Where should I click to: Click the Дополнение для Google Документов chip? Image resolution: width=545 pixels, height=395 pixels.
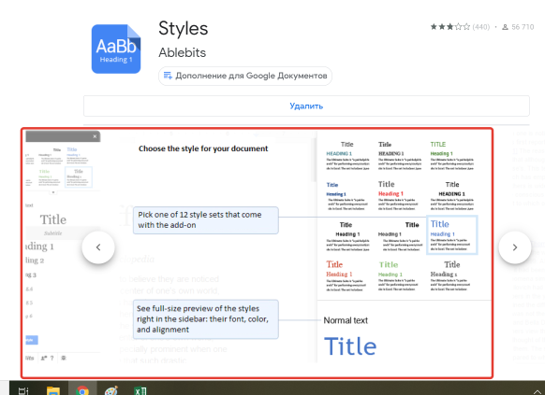pos(245,76)
